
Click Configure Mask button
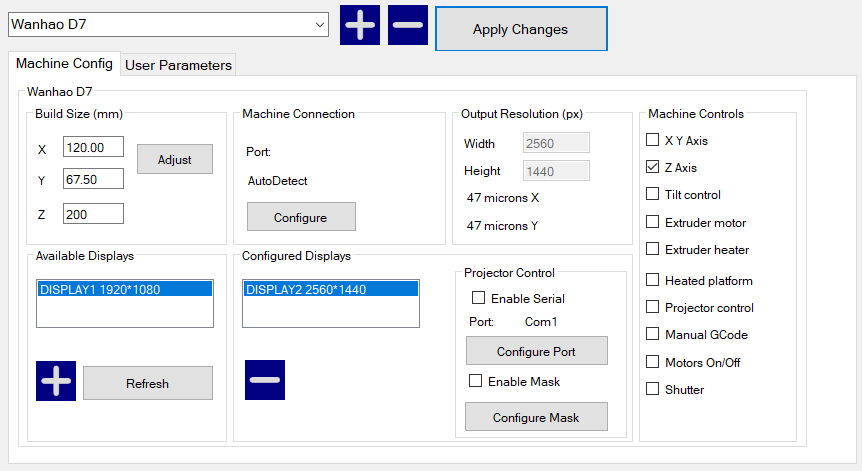click(537, 417)
